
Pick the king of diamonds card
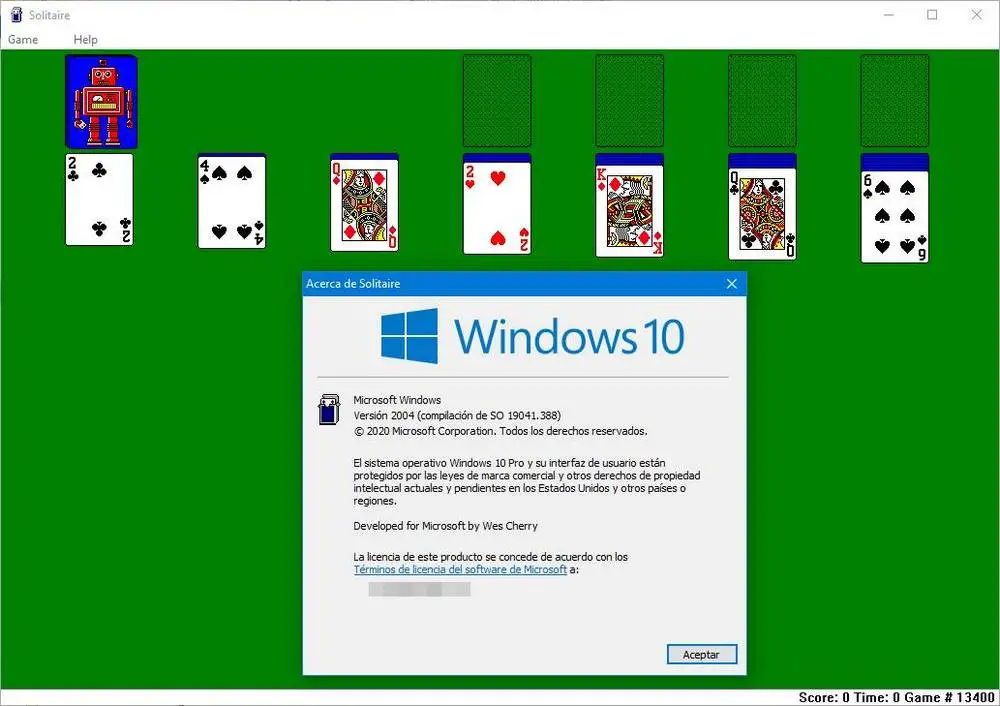tap(629, 212)
